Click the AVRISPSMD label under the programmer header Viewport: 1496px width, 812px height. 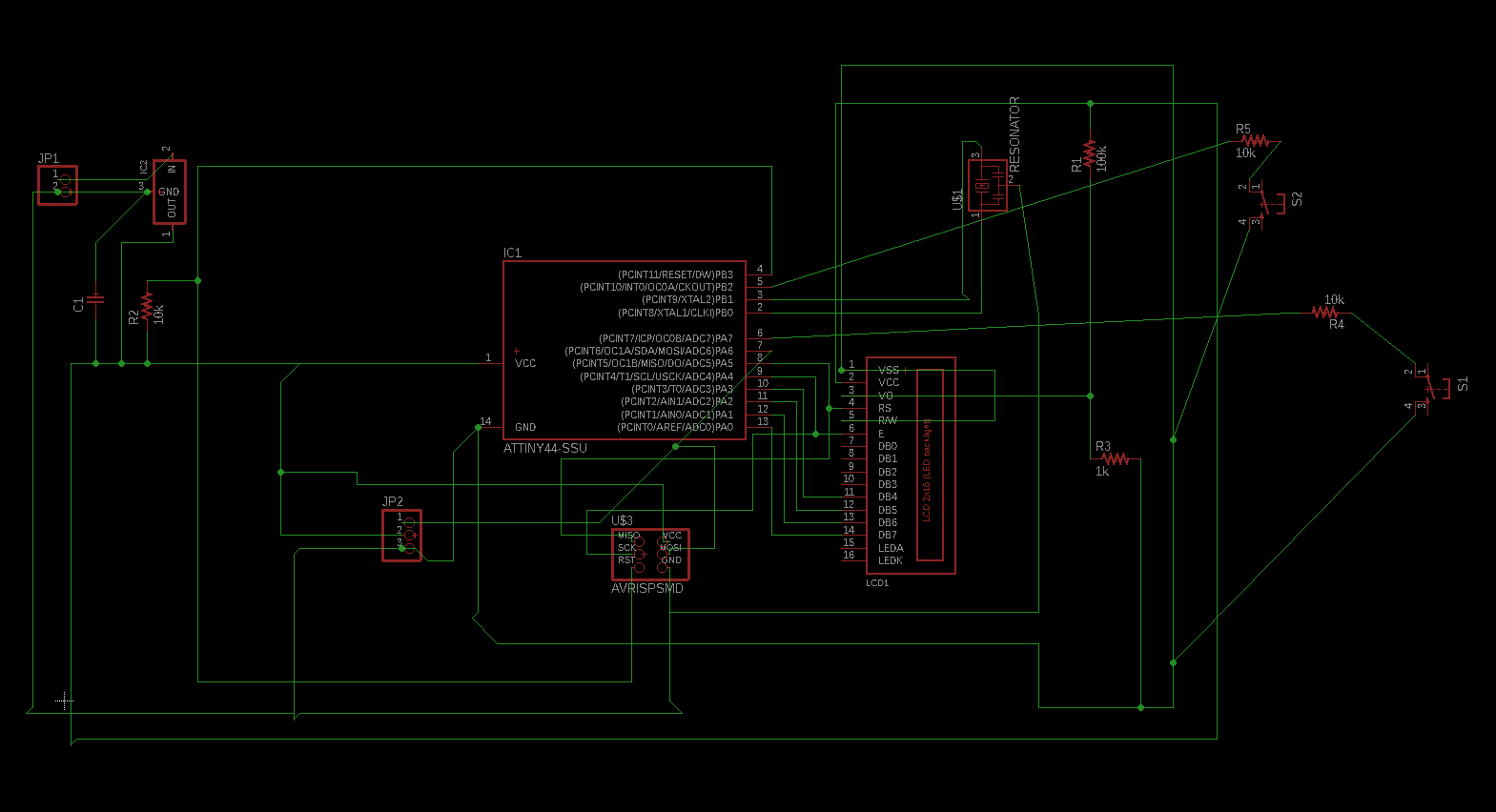[x=647, y=588]
